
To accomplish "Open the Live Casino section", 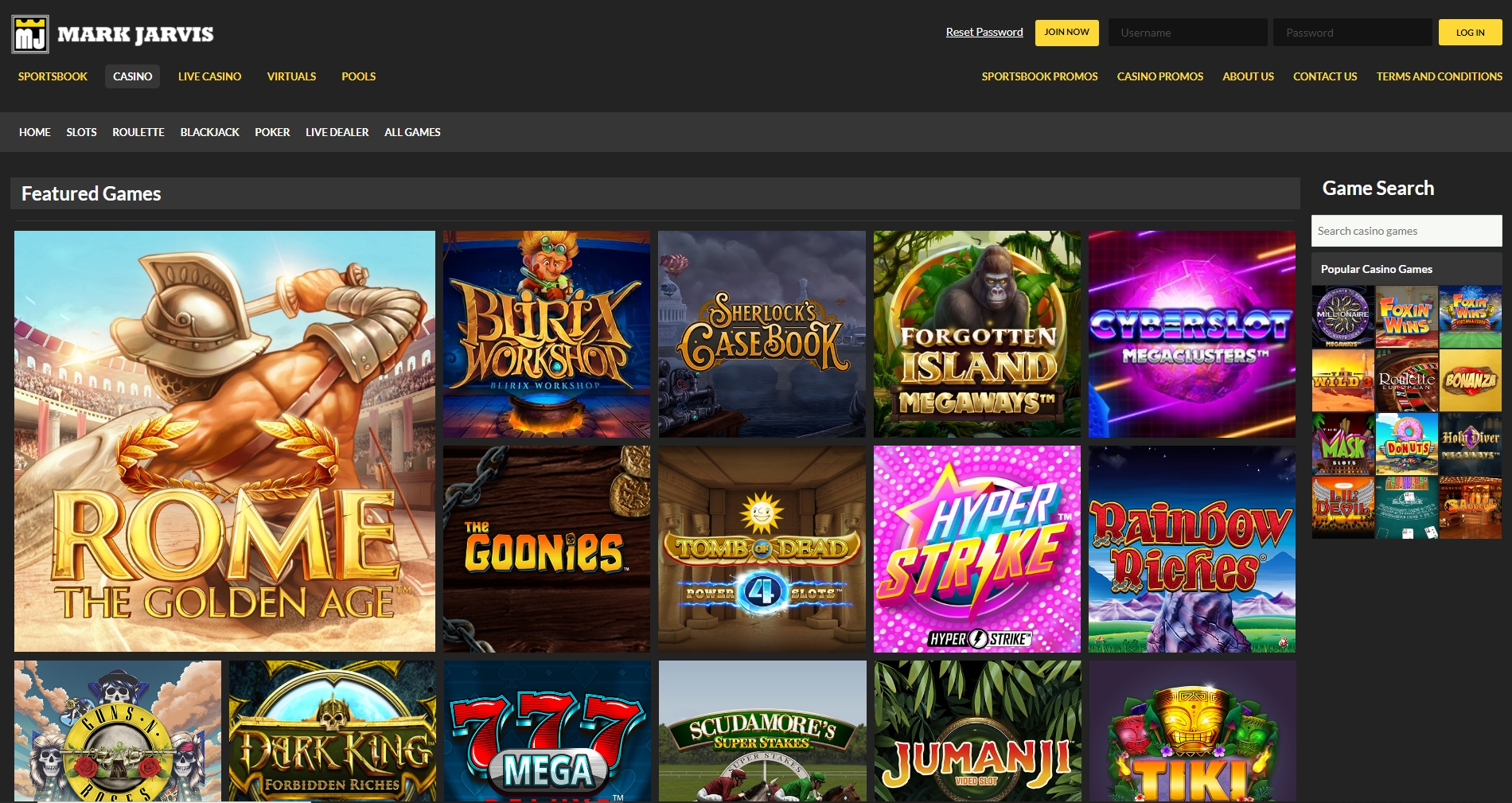I will (x=209, y=76).
